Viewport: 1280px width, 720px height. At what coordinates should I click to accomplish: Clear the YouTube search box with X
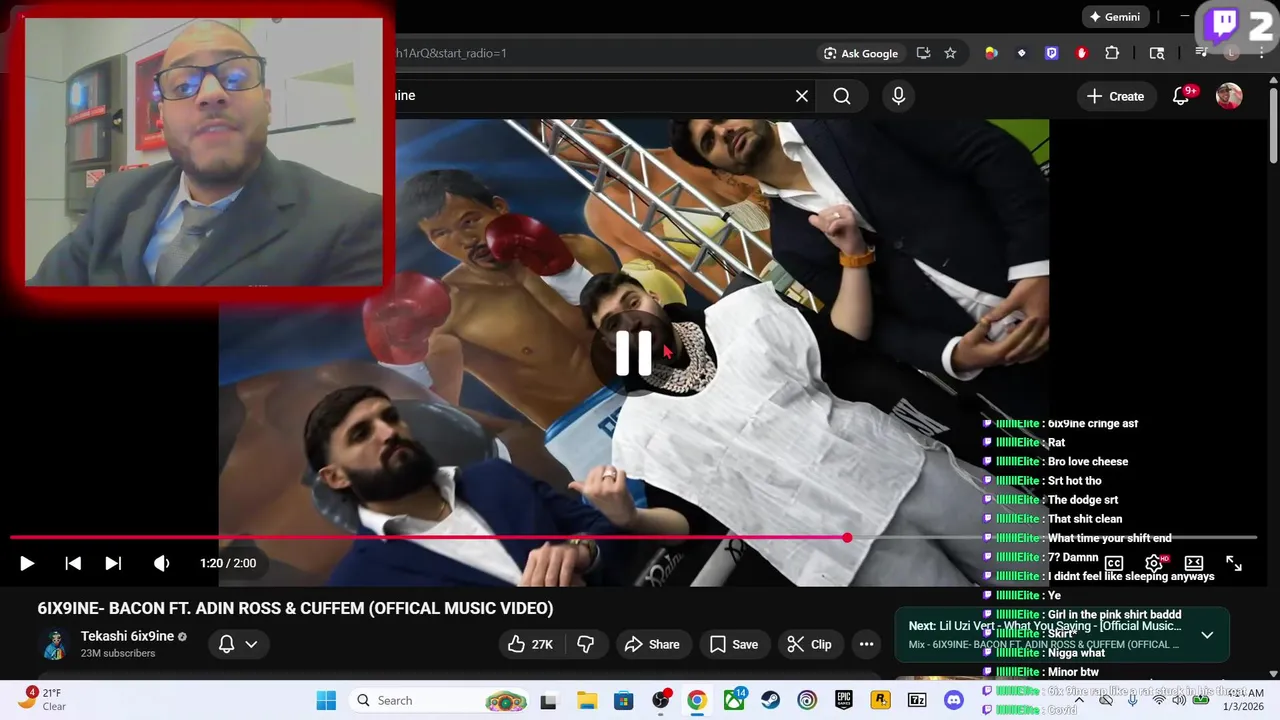[802, 96]
